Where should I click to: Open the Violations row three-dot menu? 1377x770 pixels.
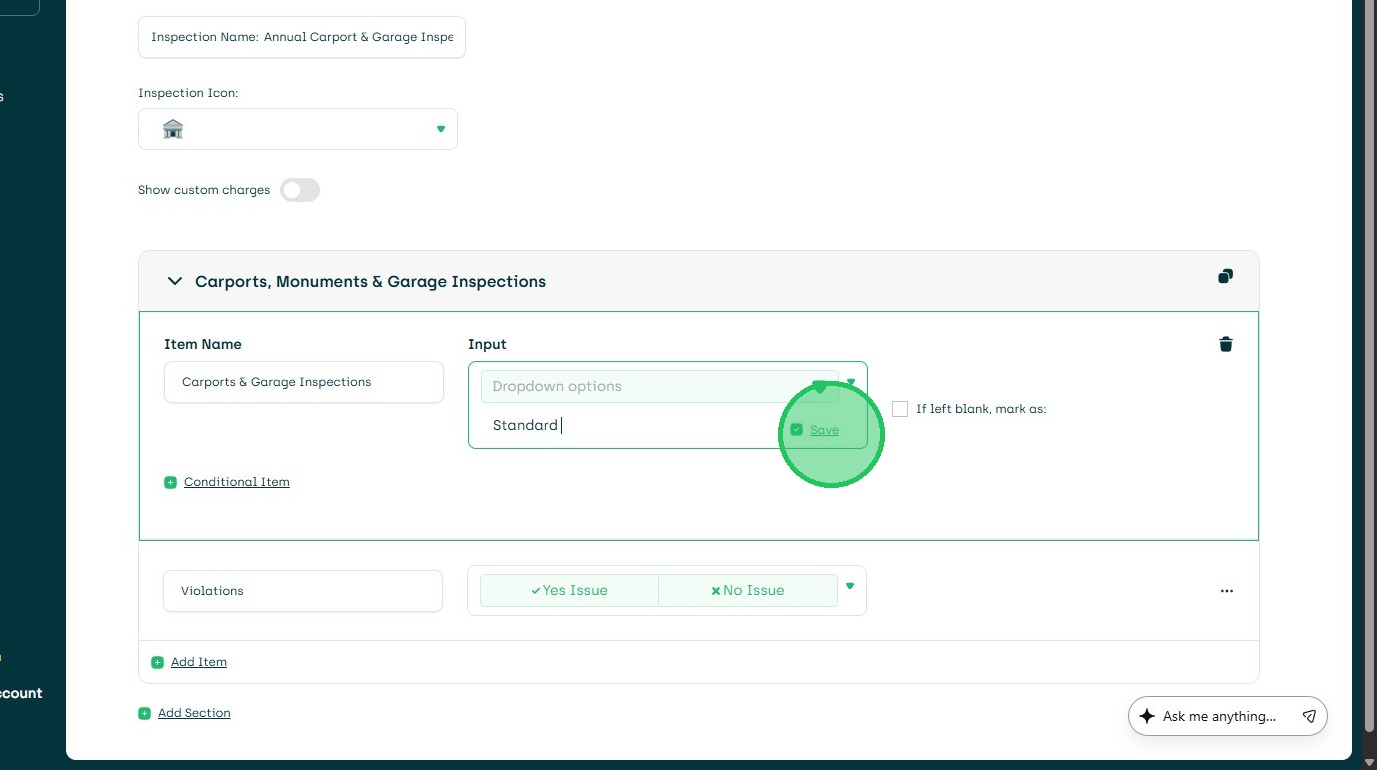[1227, 591]
